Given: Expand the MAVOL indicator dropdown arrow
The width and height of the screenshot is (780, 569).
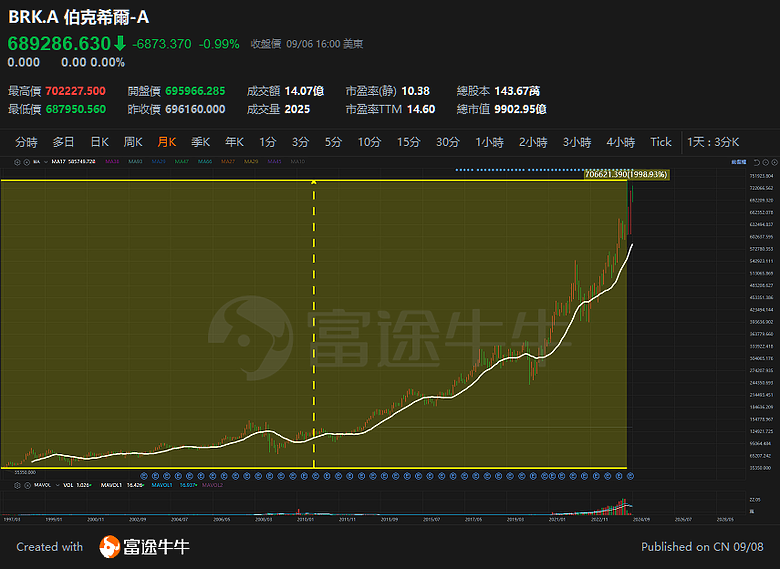Looking at the screenshot, I should click(x=58, y=485).
